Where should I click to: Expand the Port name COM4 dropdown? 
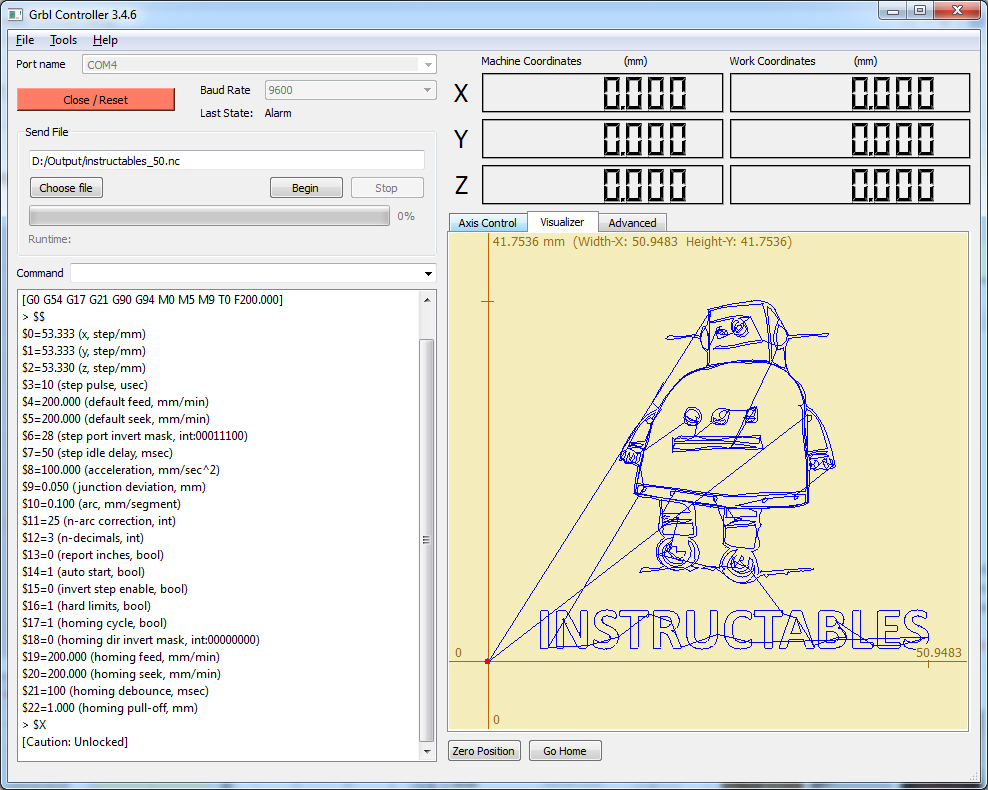pos(428,64)
